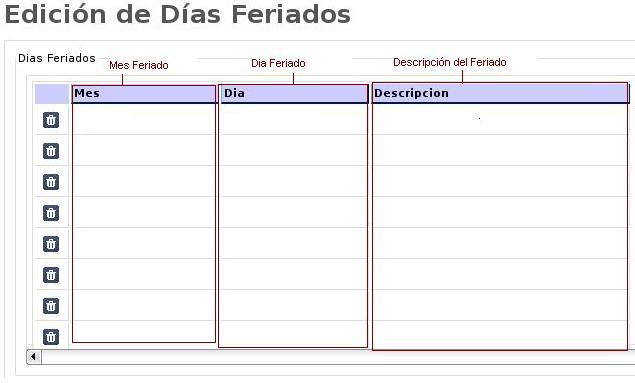This screenshot has width=635, height=383.
Task: Click the fourth row delete icon
Action: (51, 213)
